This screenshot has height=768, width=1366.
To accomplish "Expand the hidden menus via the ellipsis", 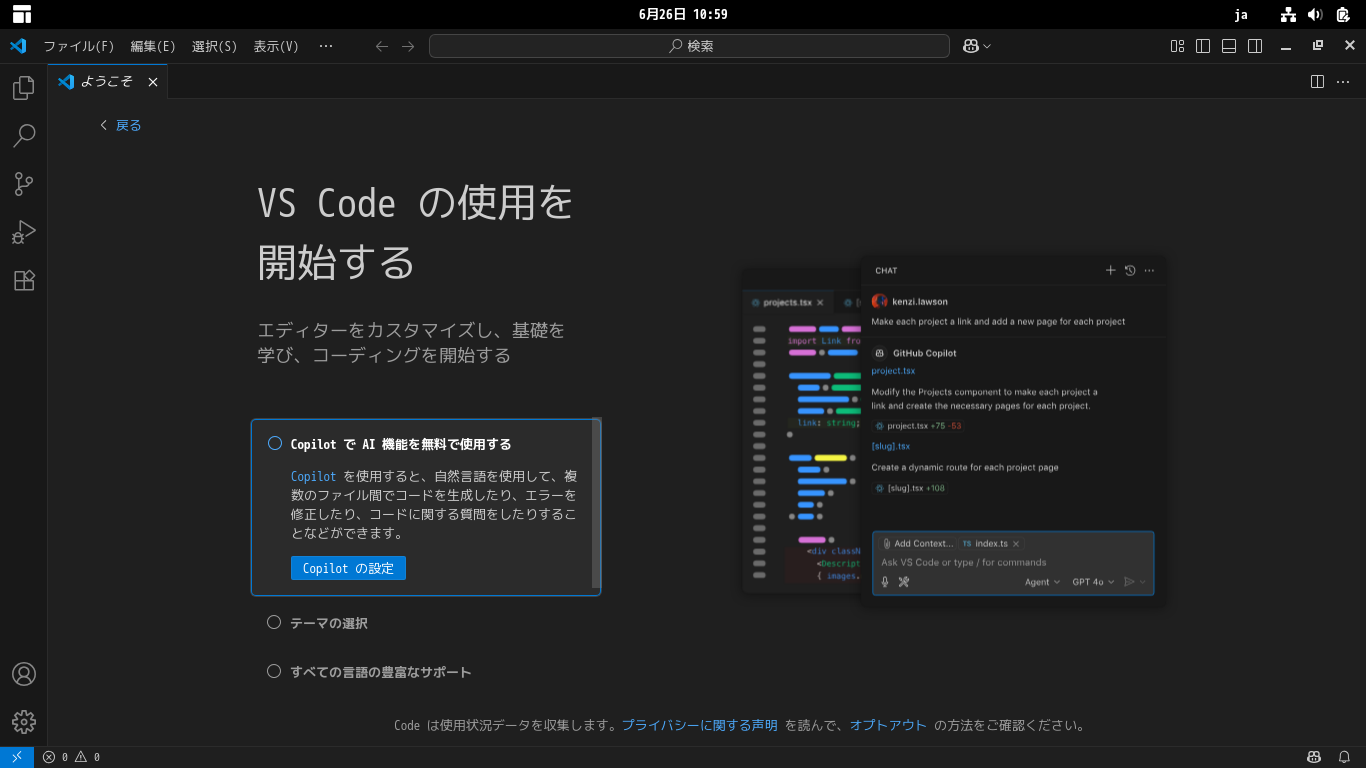I will click(325, 46).
